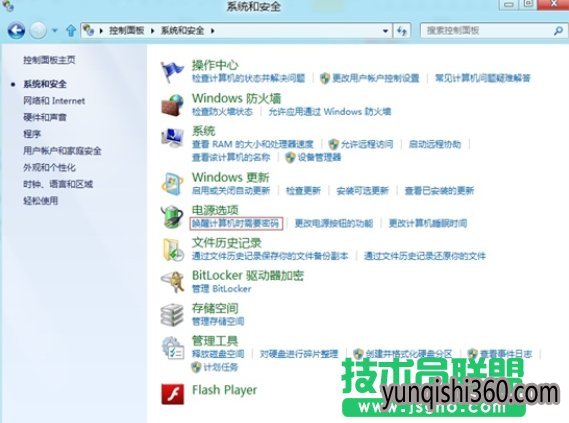Open the 电源选项 heading
The height and width of the screenshot is (423, 569).
pyautogui.click(x=215, y=210)
